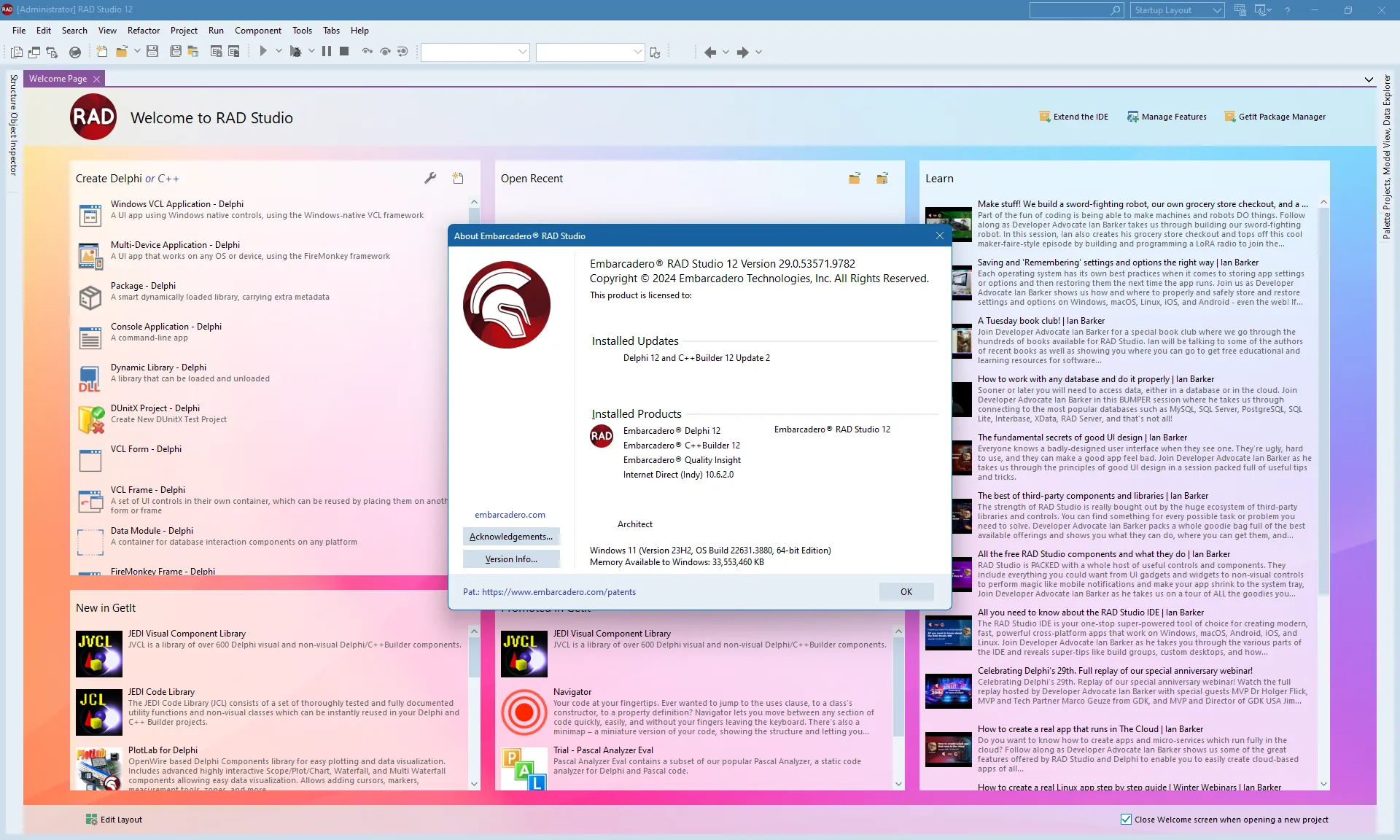This screenshot has height=840, width=1400.
Task: Click the Back navigation arrow
Action: (710, 52)
